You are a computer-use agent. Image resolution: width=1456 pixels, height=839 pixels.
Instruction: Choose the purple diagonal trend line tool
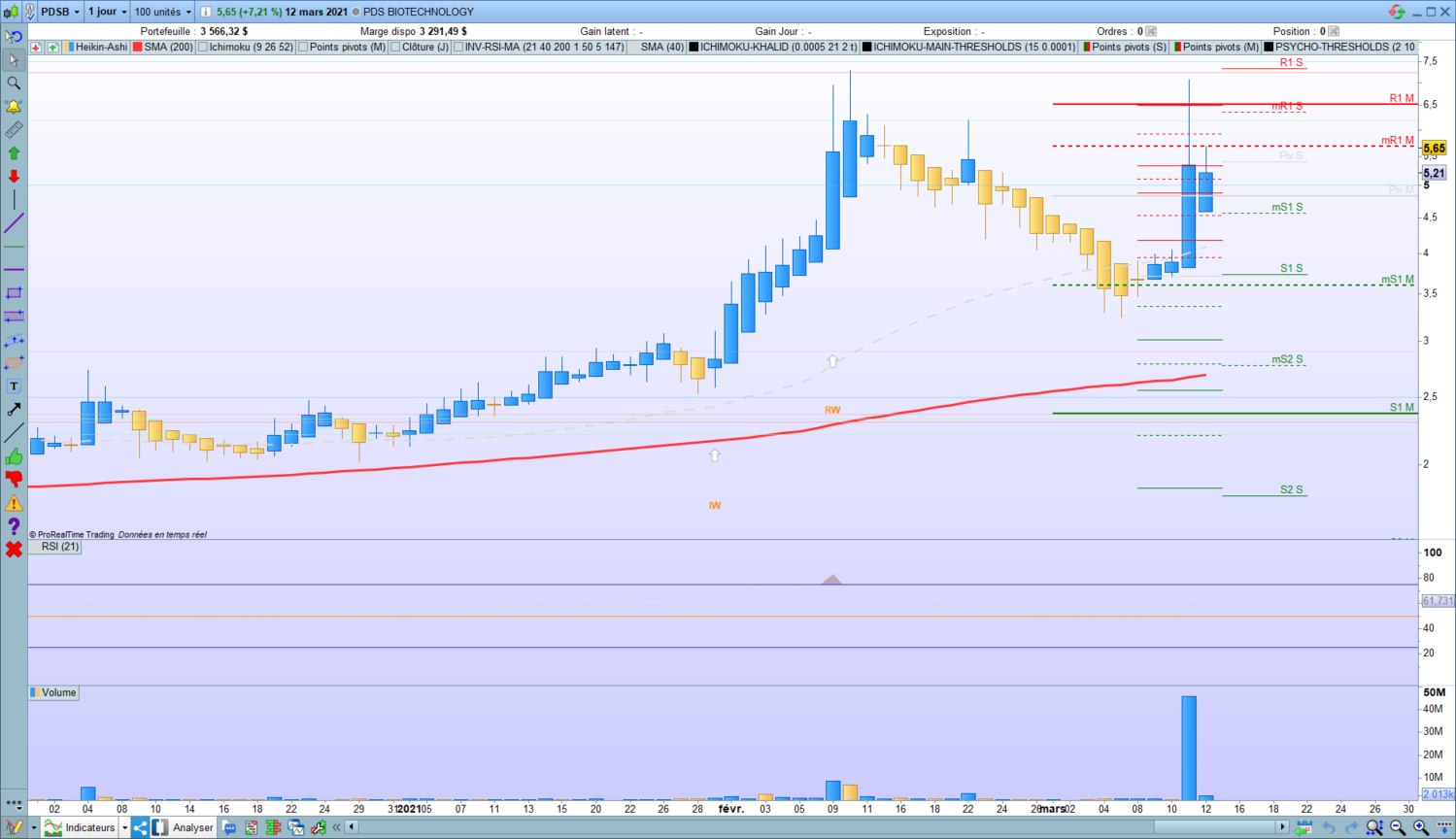click(14, 223)
